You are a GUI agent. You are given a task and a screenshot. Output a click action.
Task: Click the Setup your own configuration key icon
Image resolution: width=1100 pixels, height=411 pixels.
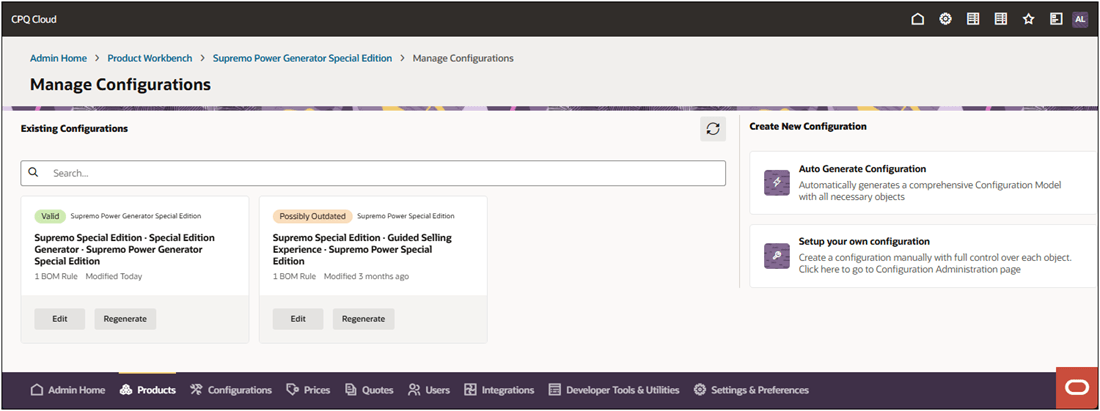777,256
